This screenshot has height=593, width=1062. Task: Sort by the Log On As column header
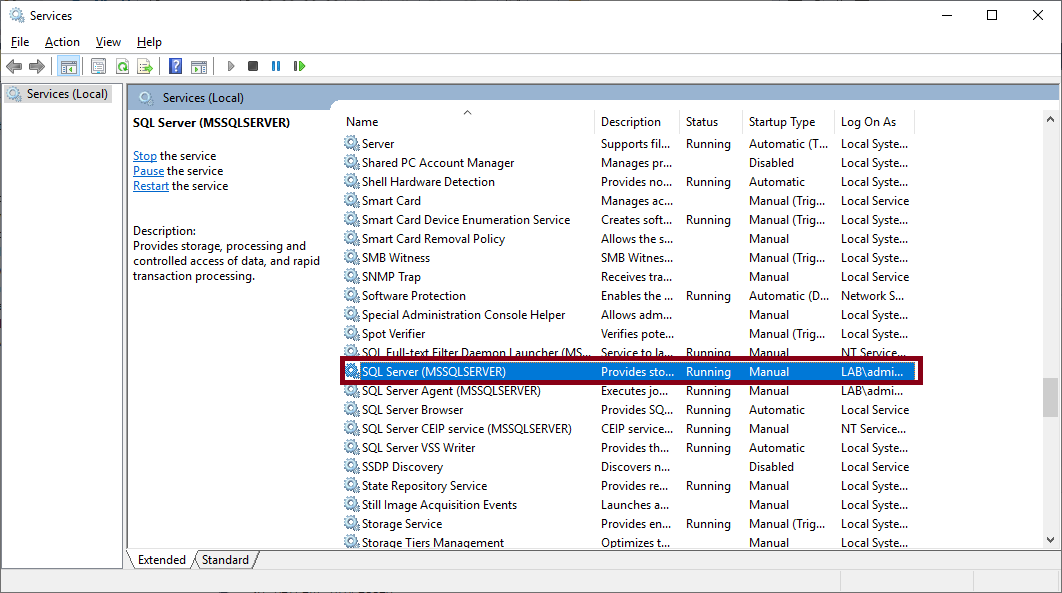click(x=874, y=122)
